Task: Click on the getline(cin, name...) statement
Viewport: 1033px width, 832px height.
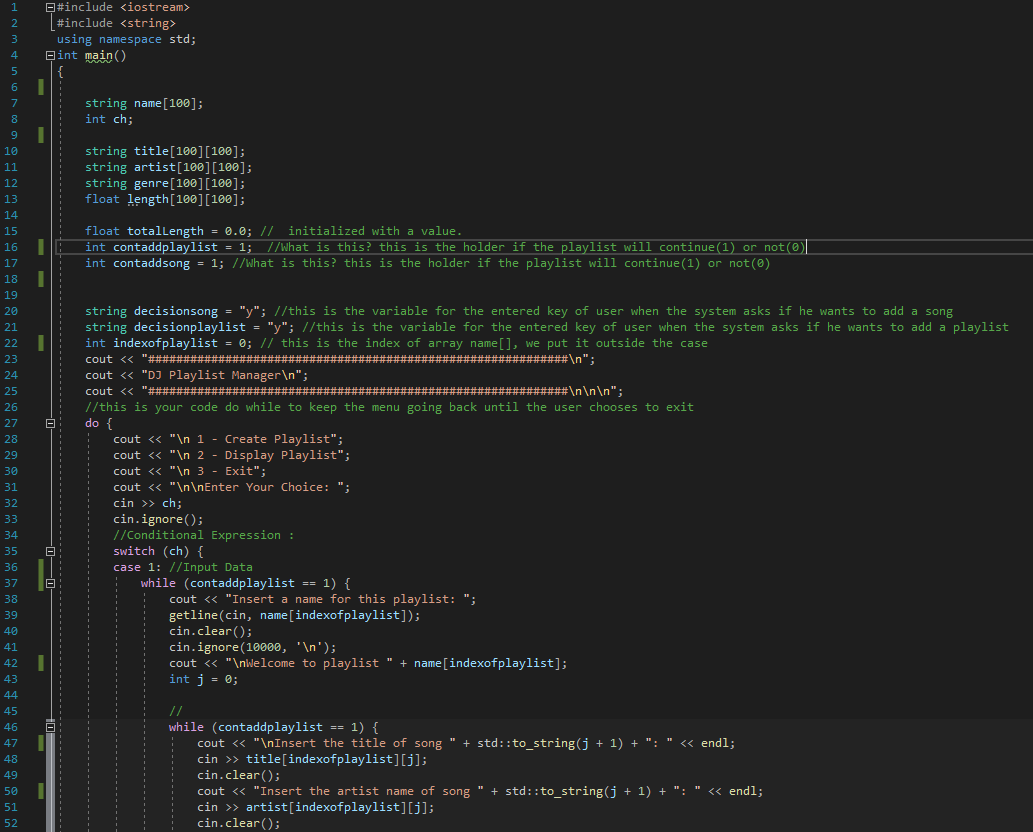Action: click(294, 615)
